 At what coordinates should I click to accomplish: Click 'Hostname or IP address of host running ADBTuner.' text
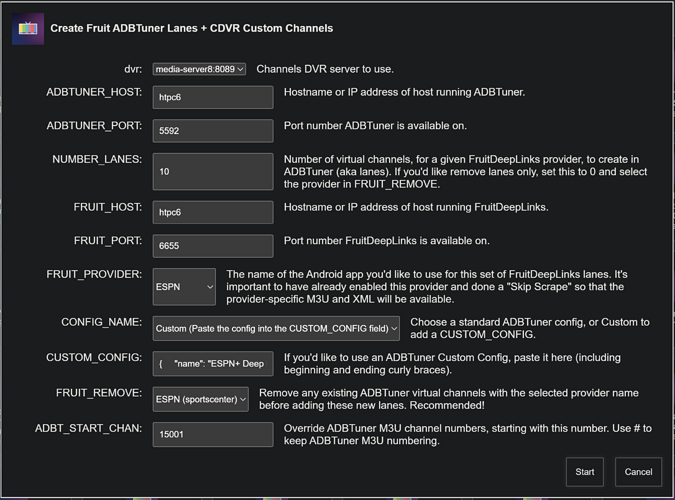(405, 92)
